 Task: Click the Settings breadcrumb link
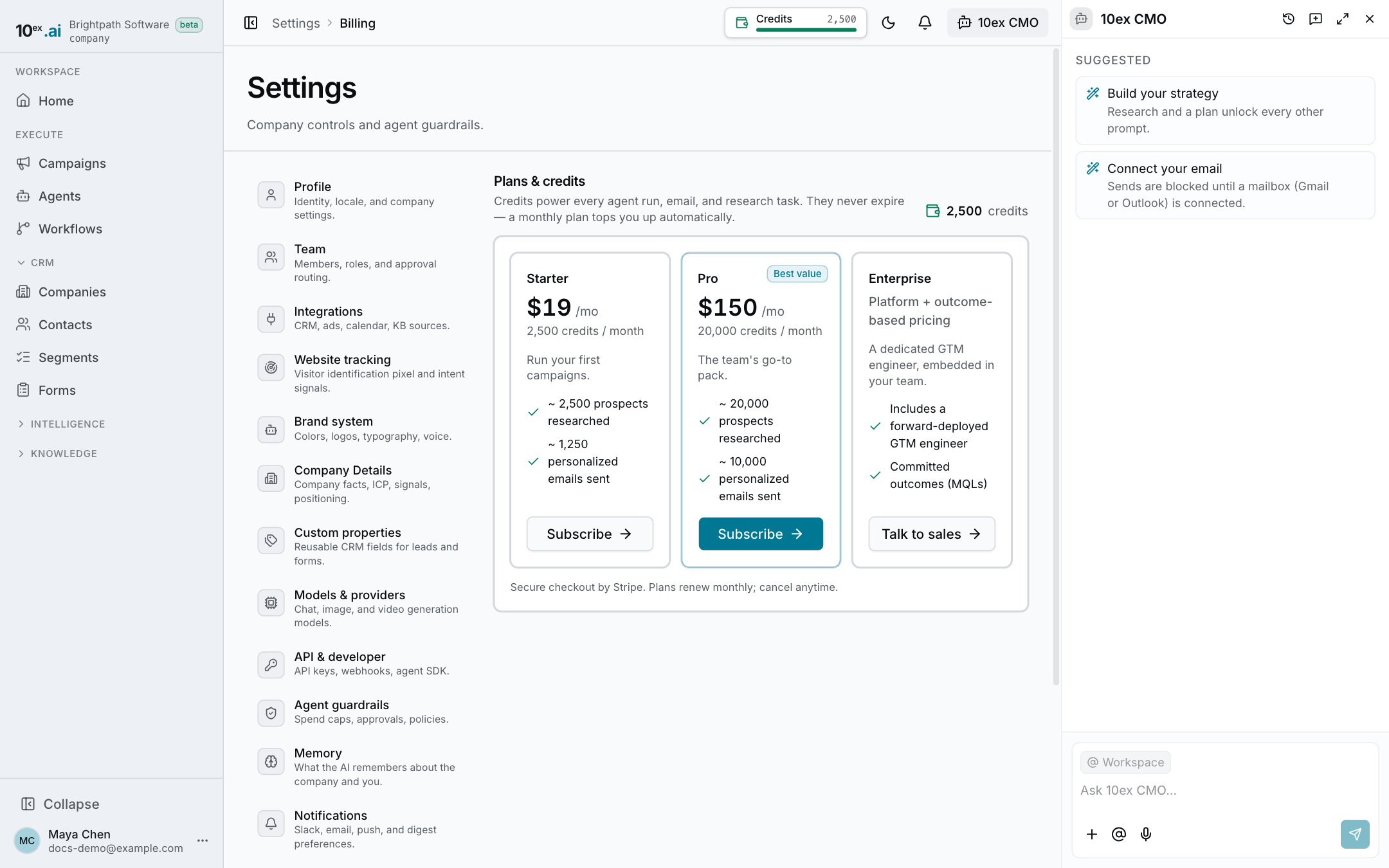pyautogui.click(x=296, y=23)
